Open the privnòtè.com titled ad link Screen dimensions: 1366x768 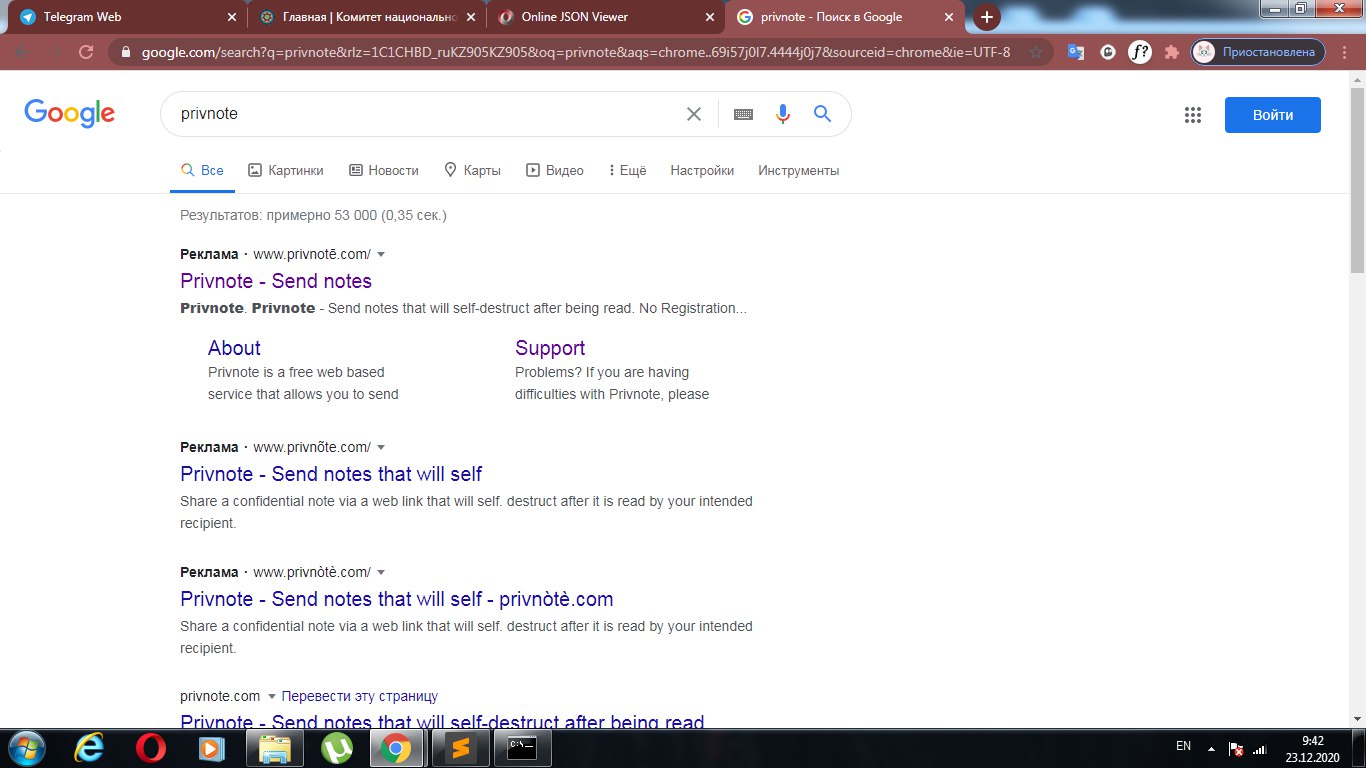(397, 599)
